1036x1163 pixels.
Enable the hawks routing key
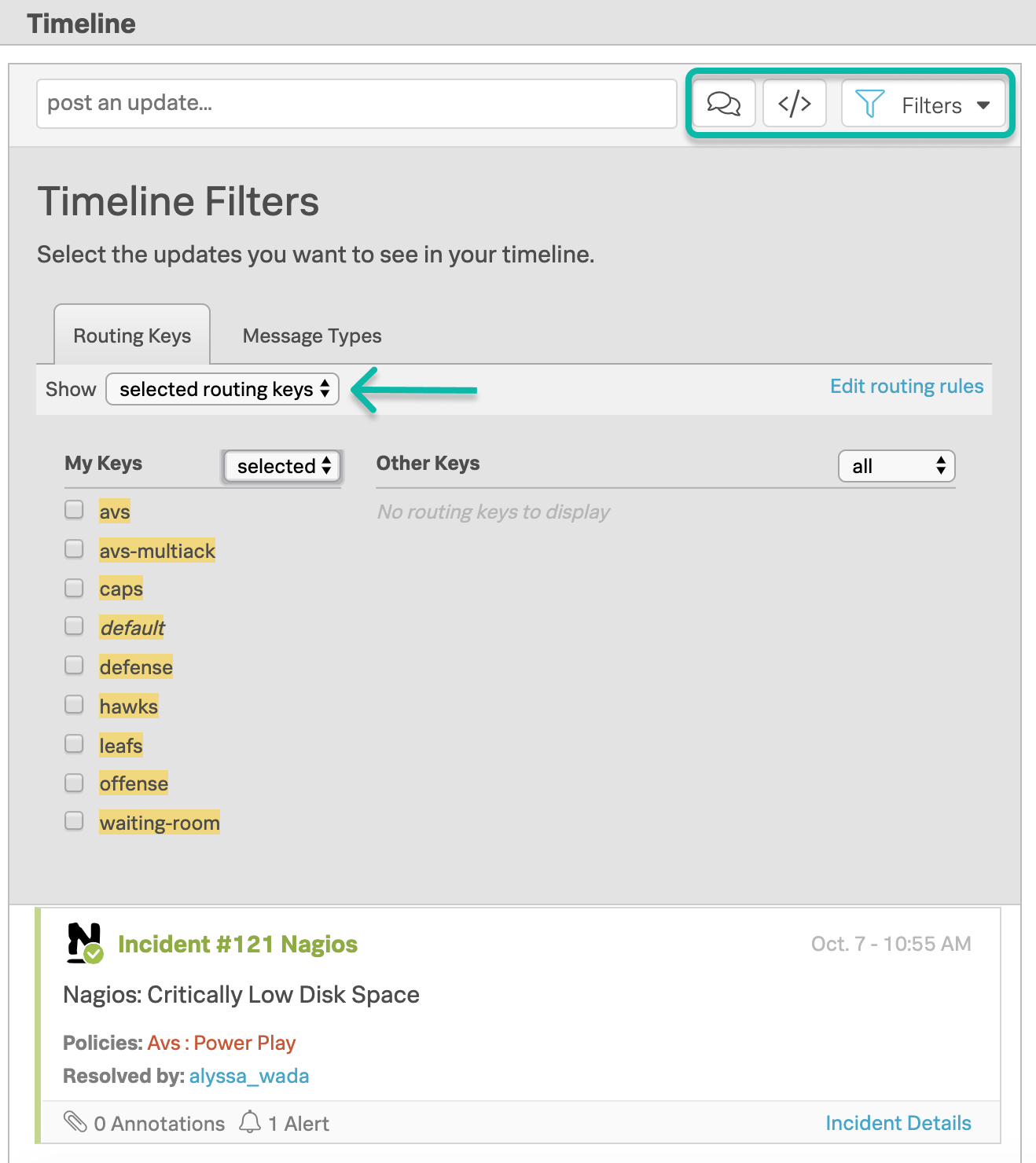[73, 704]
